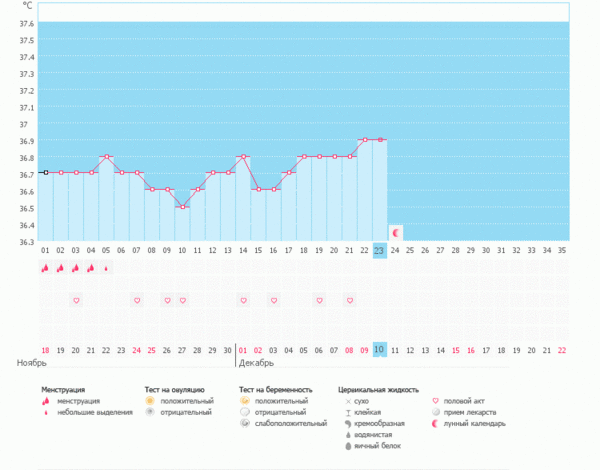
Task: Click the 'Декабрь' month label
Action: (x=256, y=363)
